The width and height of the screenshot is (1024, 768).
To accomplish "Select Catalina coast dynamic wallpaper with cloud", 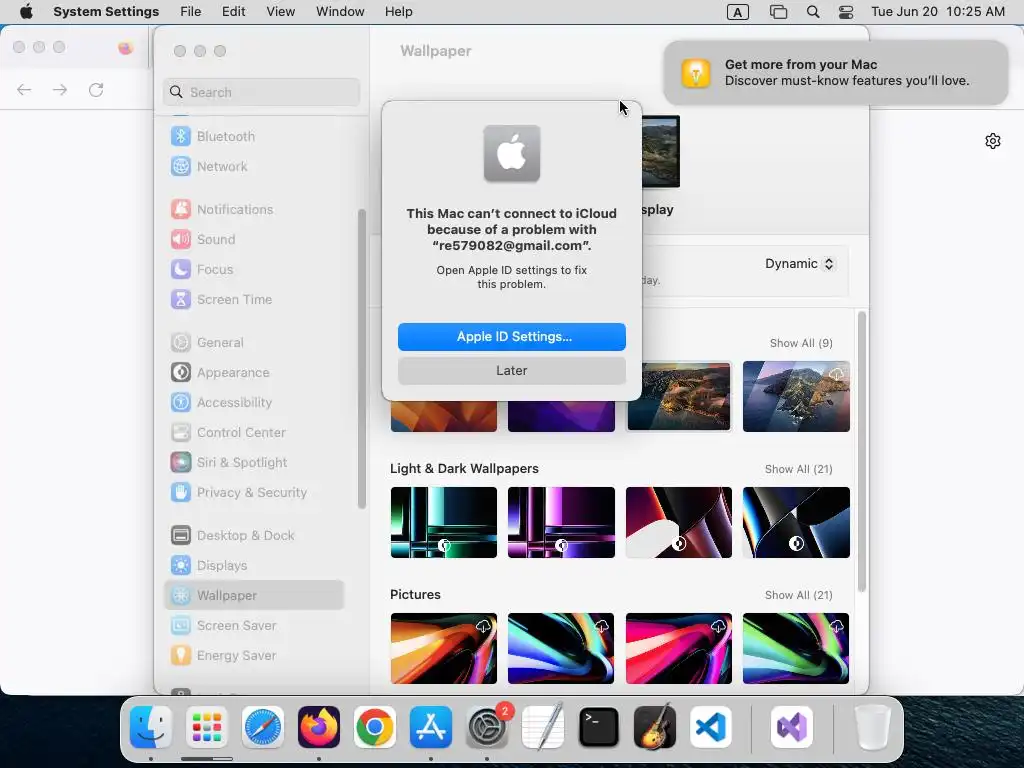I will click(796, 396).
